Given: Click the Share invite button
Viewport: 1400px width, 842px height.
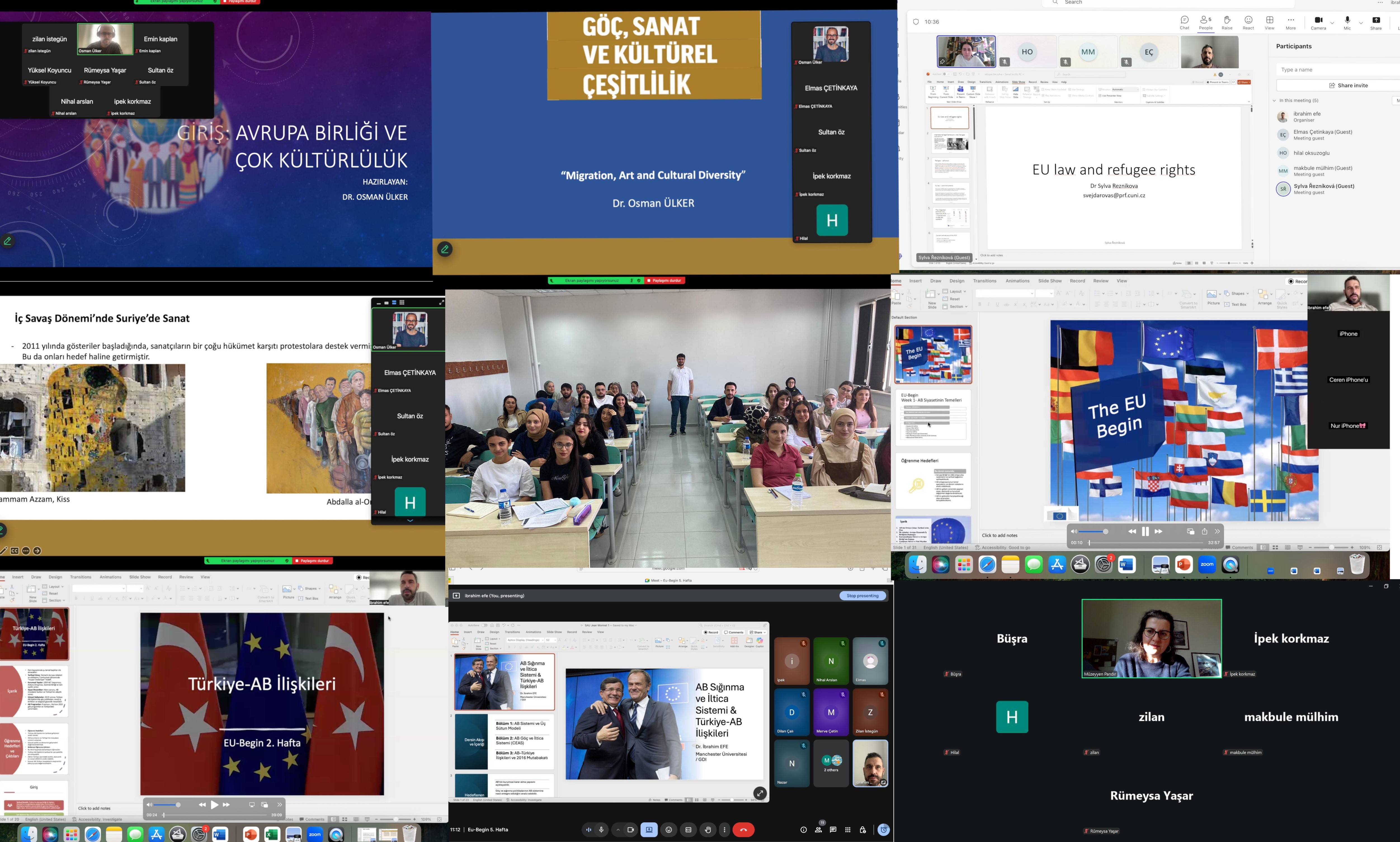Looking at the screenshot, I should (x=1348, y=85).
